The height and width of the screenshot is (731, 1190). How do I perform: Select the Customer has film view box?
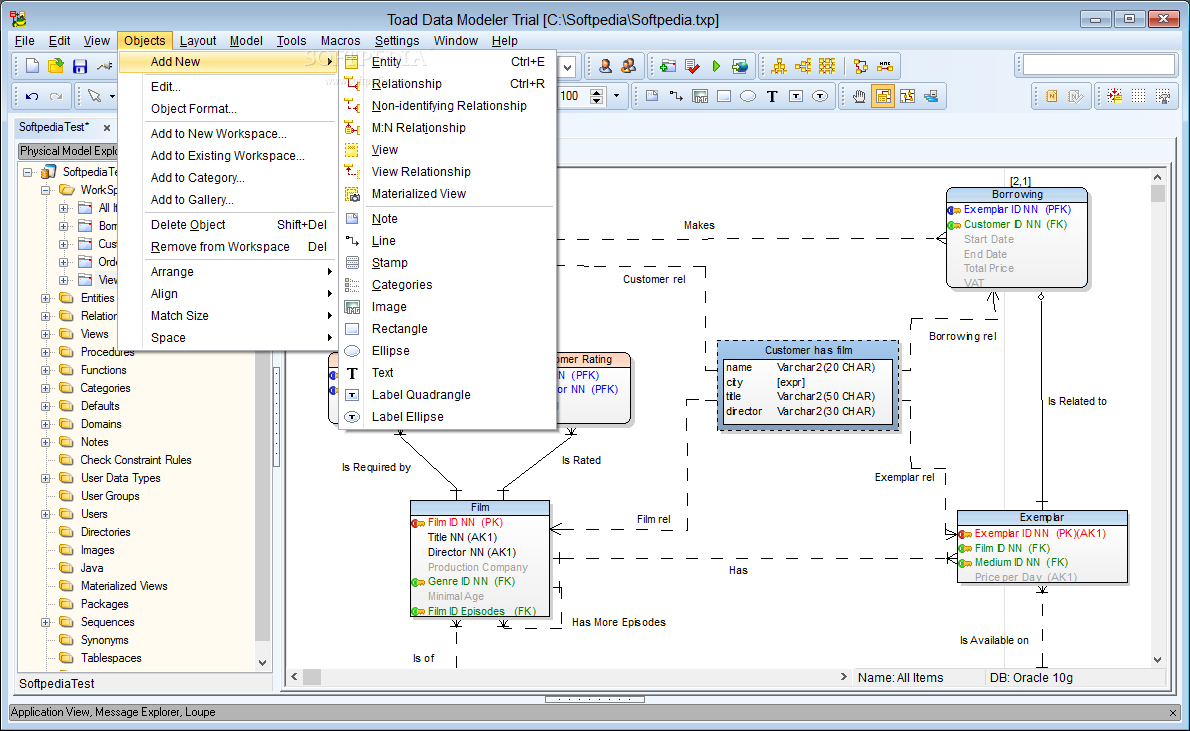808,386
